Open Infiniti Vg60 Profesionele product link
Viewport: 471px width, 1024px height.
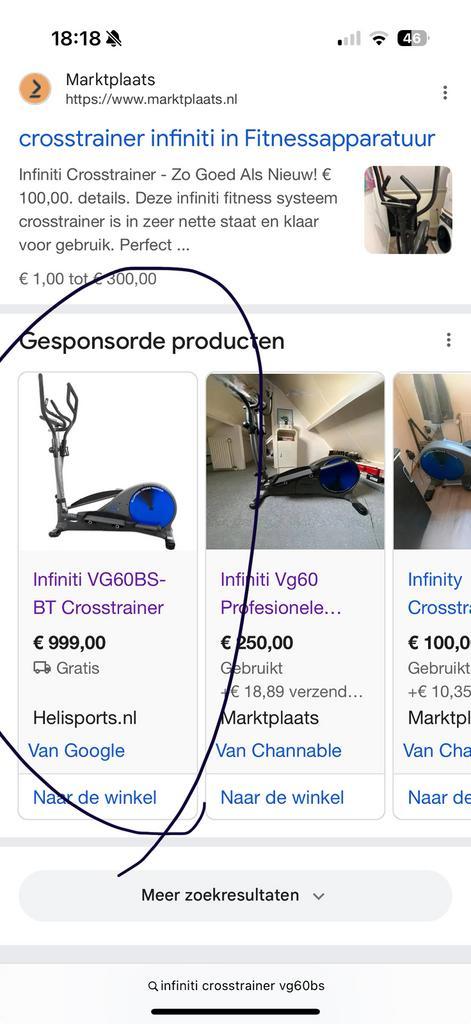pos(282,594)
